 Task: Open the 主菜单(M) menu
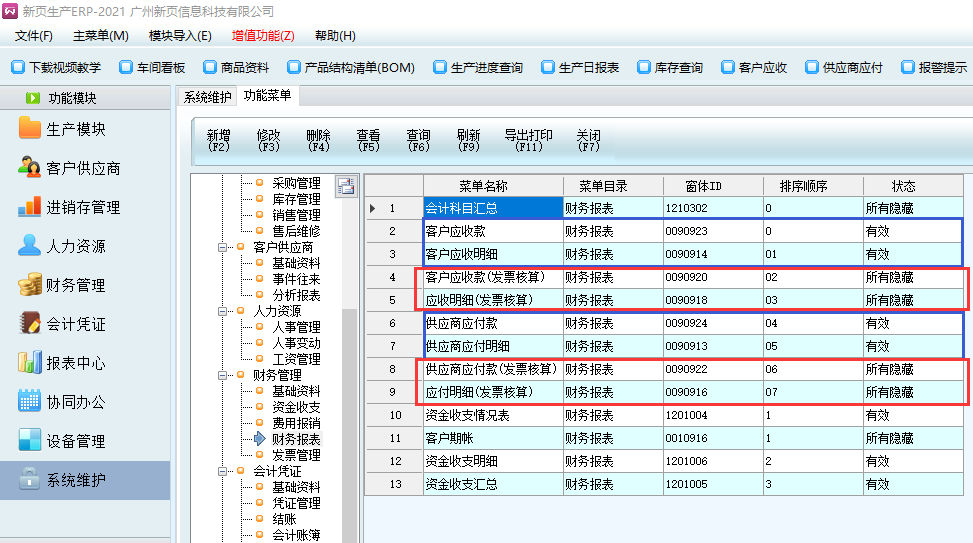101,36
